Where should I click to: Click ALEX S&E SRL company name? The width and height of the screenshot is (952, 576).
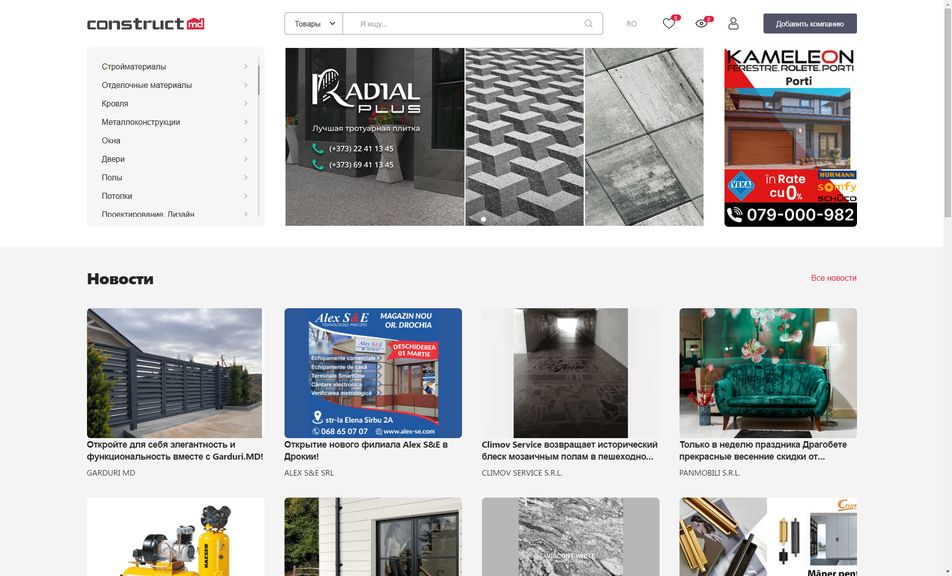309,473
